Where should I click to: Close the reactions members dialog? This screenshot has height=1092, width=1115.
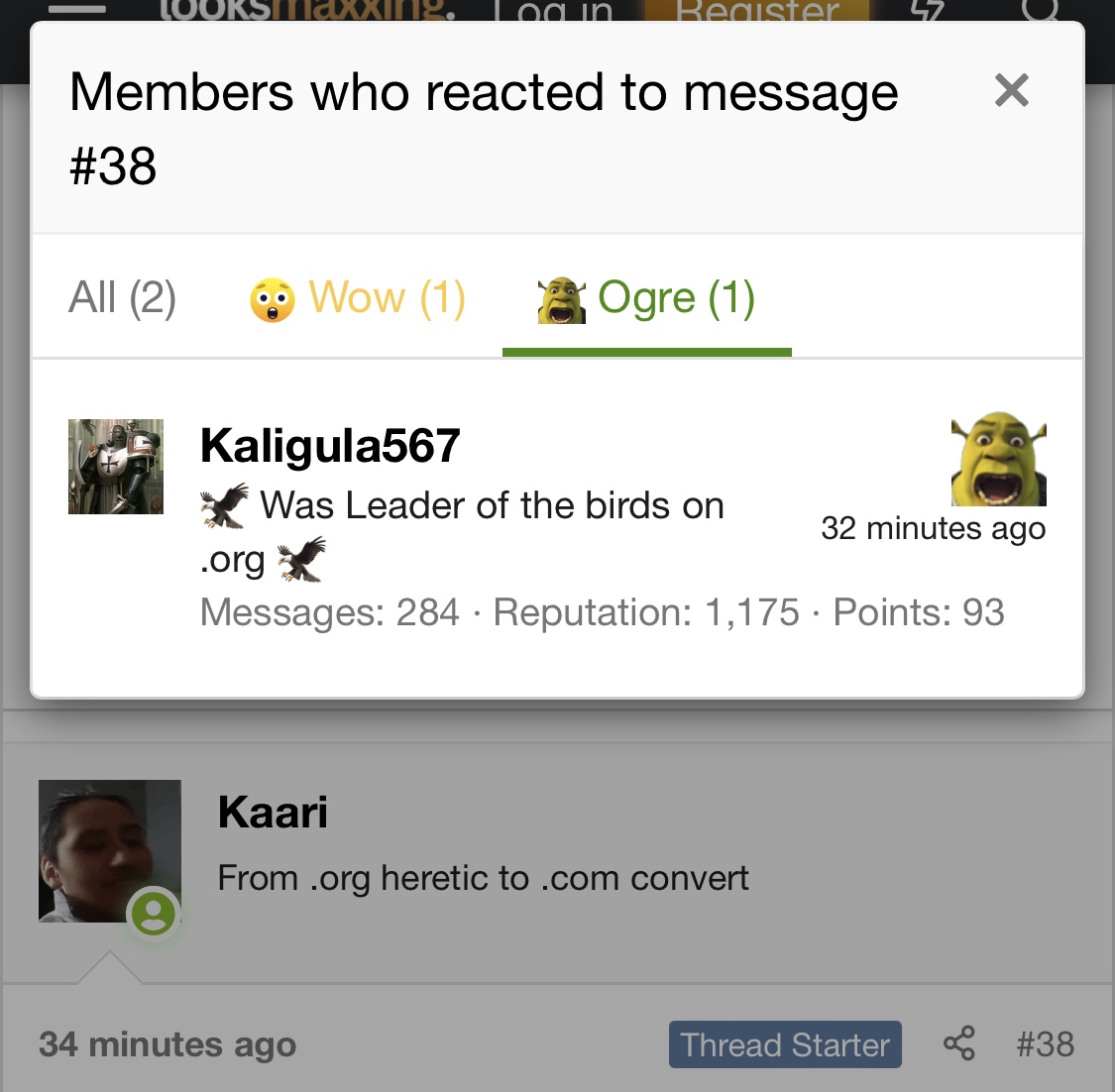tap(1011, 90)
